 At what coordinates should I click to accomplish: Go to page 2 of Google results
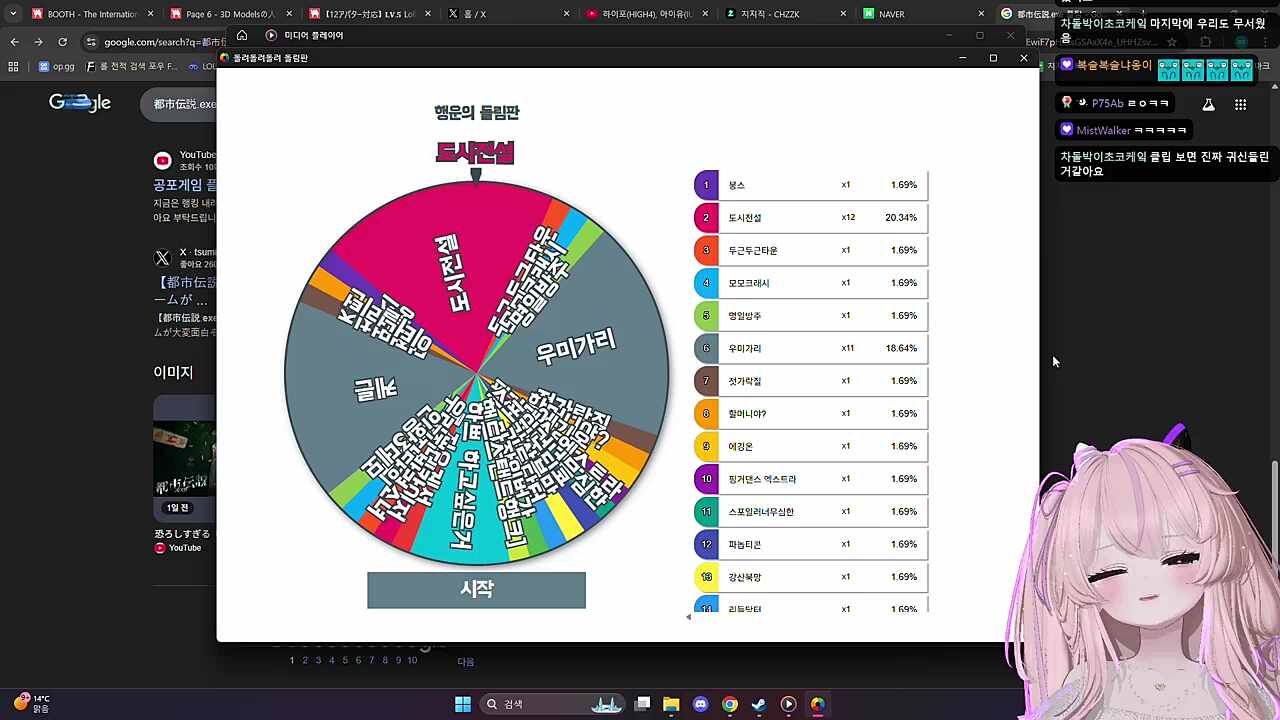tap(305, 660)
